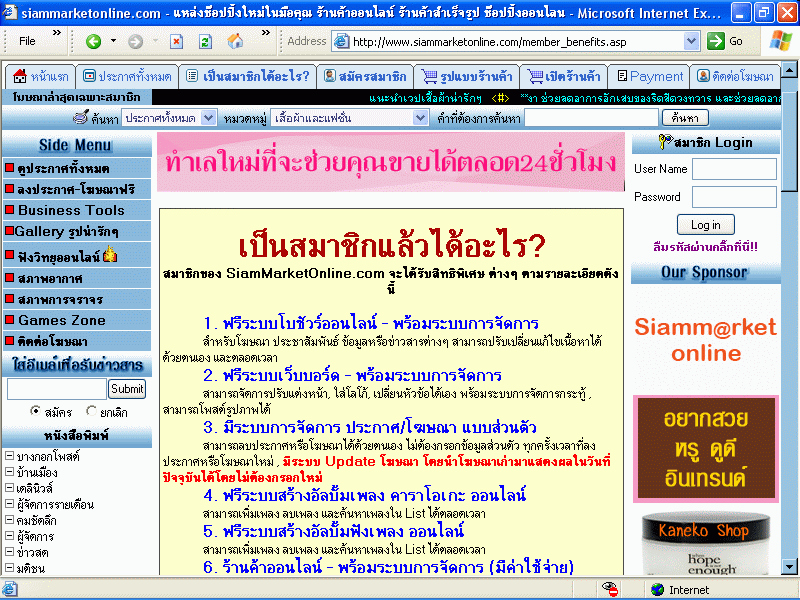Select the สมัคร subscribe radio button
This screenshot has width=800, height=600.
(x=36, y=411)
